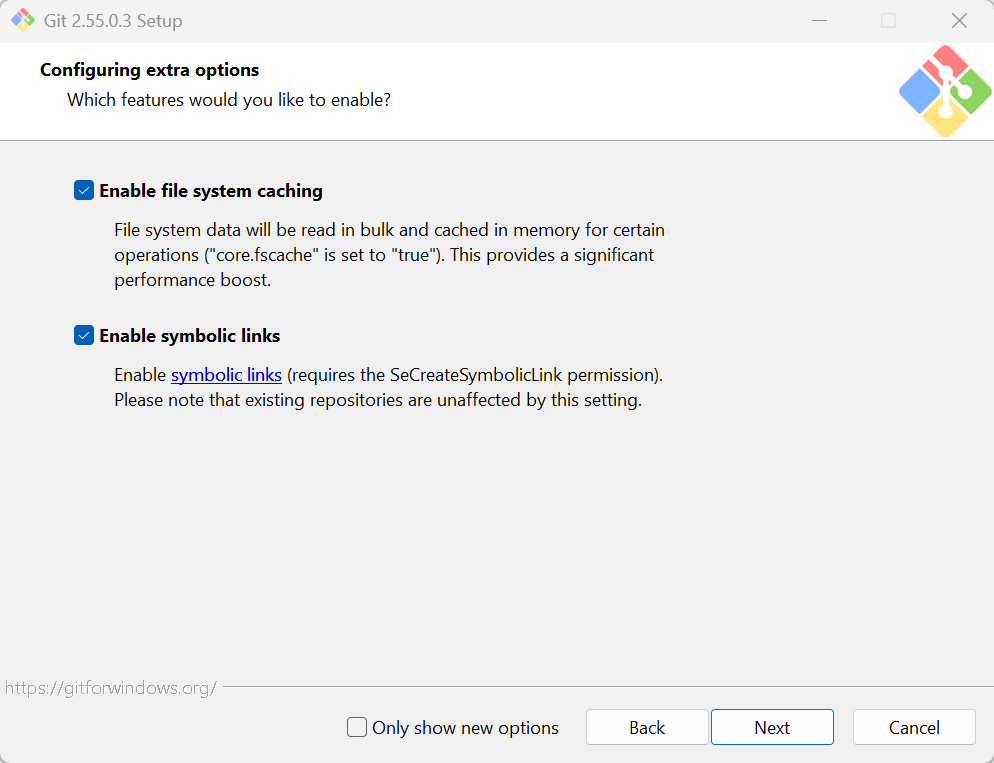The height and width of the screenshot is (763, 994).
Task: Click the 'Configuring extra options' heading
Action: click(x=150, y=70)
